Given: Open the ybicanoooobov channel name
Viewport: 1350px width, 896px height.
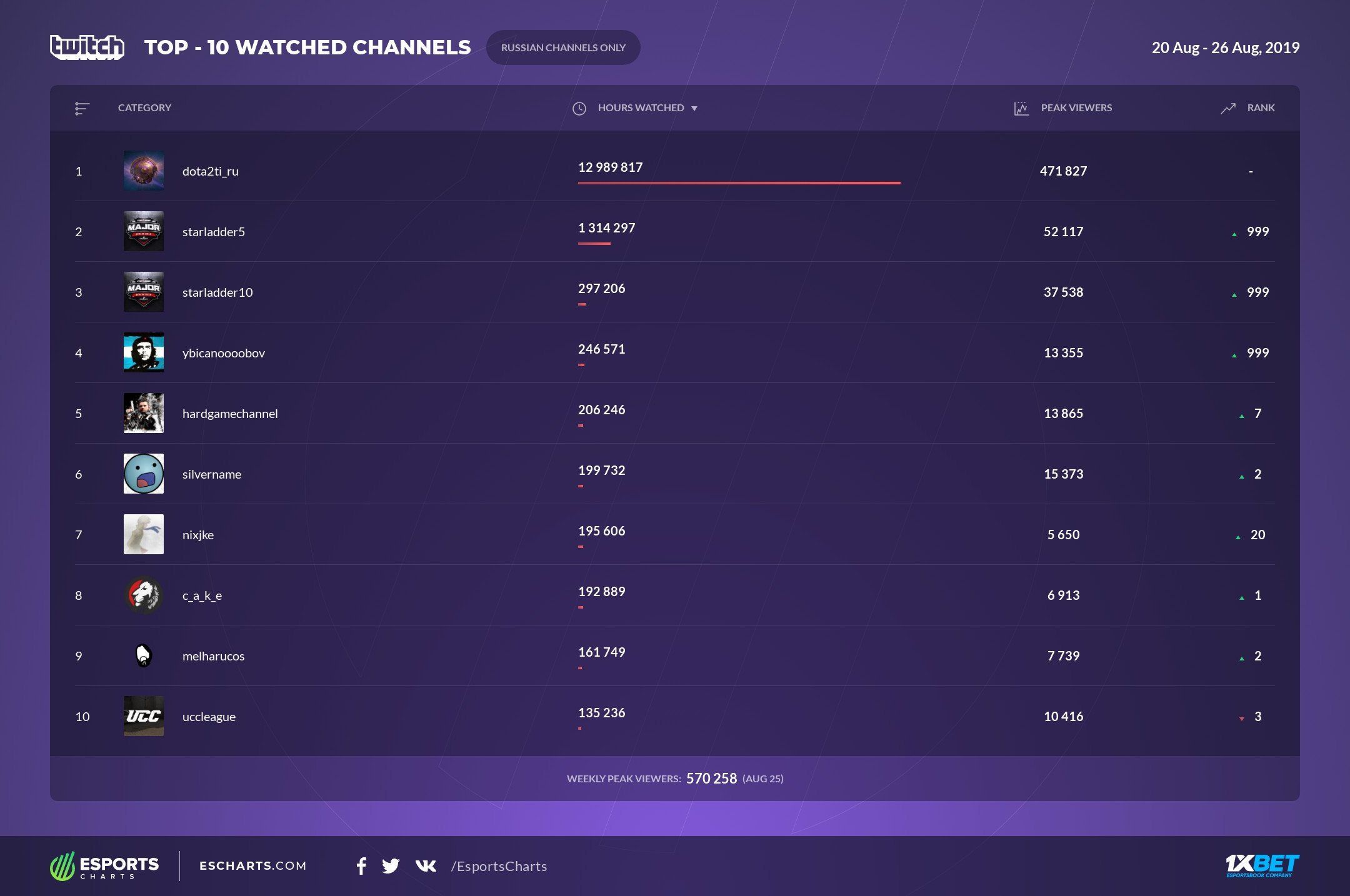Looking at the screenshot, I should [x=223, y=353].
